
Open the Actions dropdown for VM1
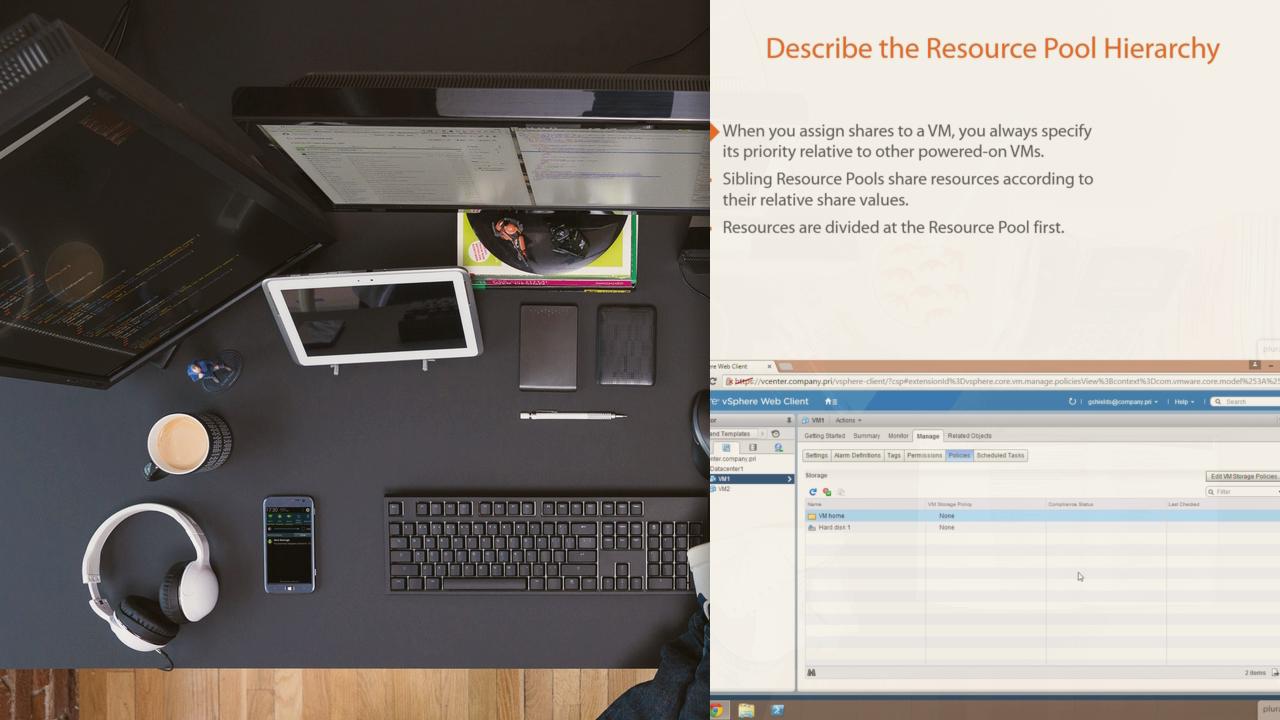(848, 420)
